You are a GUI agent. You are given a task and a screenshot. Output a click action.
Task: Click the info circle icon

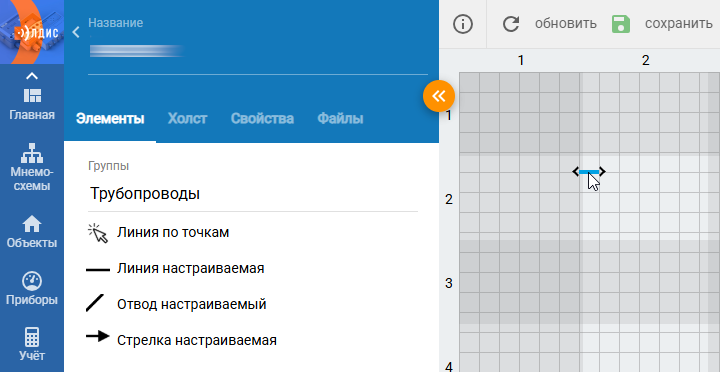pos(463,23)
